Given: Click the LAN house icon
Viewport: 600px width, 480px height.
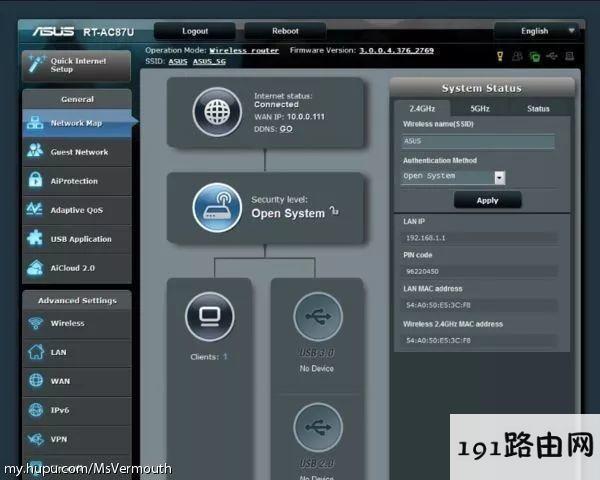Looking at the screenshot, I should click(36, 352).
